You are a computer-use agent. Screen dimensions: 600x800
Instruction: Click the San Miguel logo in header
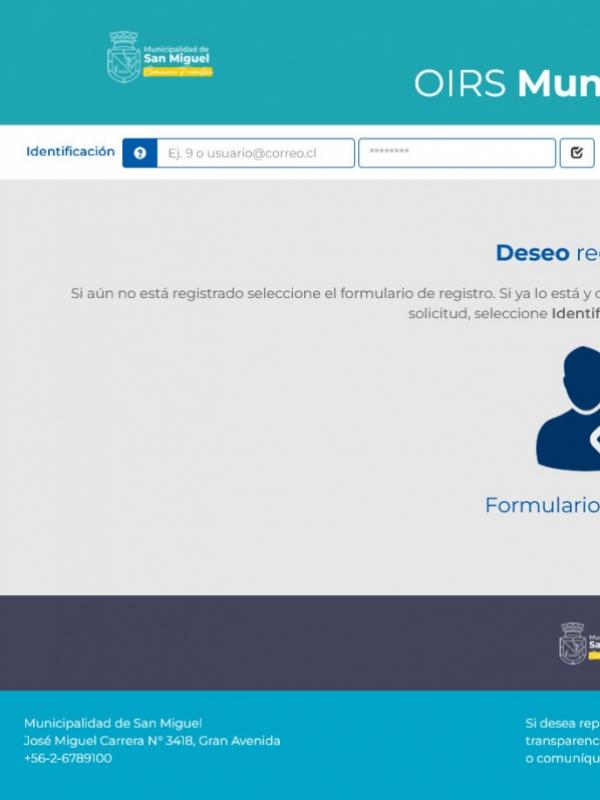tap(160, 57)
